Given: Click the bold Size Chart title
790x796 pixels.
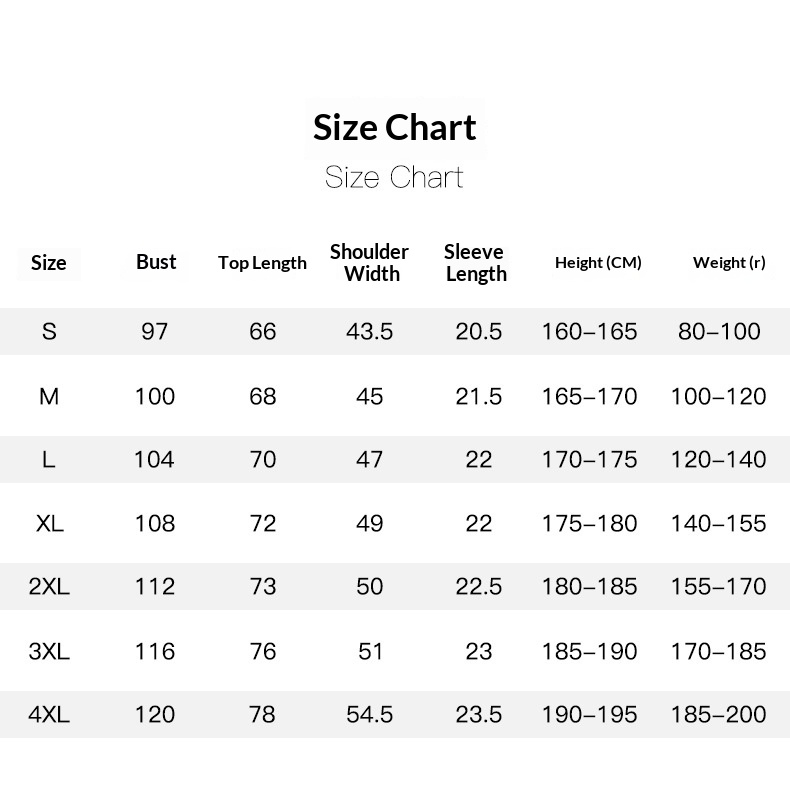Looking at the screenshot, I should click(395, 128).
